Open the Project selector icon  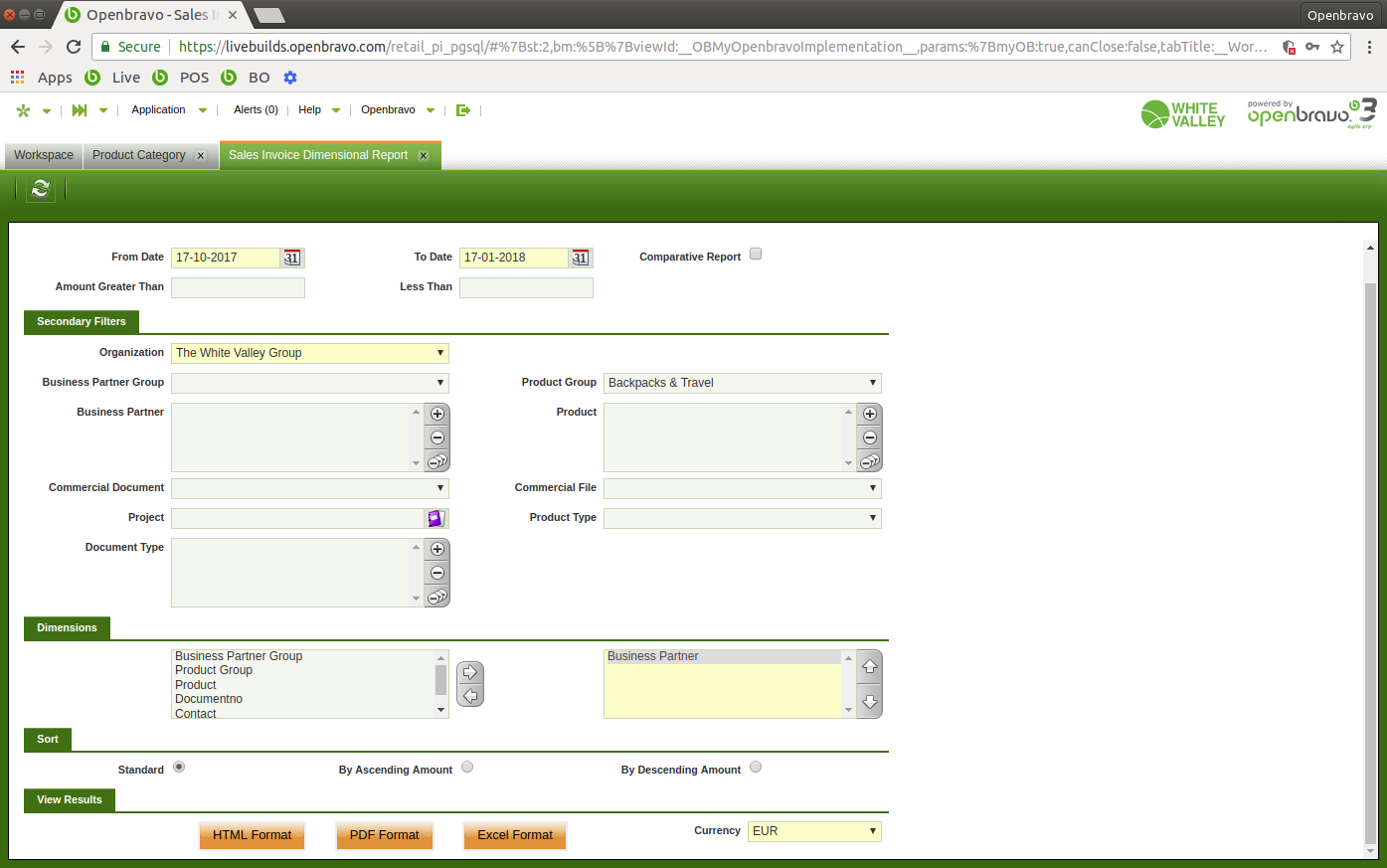[x=435, y=518]
